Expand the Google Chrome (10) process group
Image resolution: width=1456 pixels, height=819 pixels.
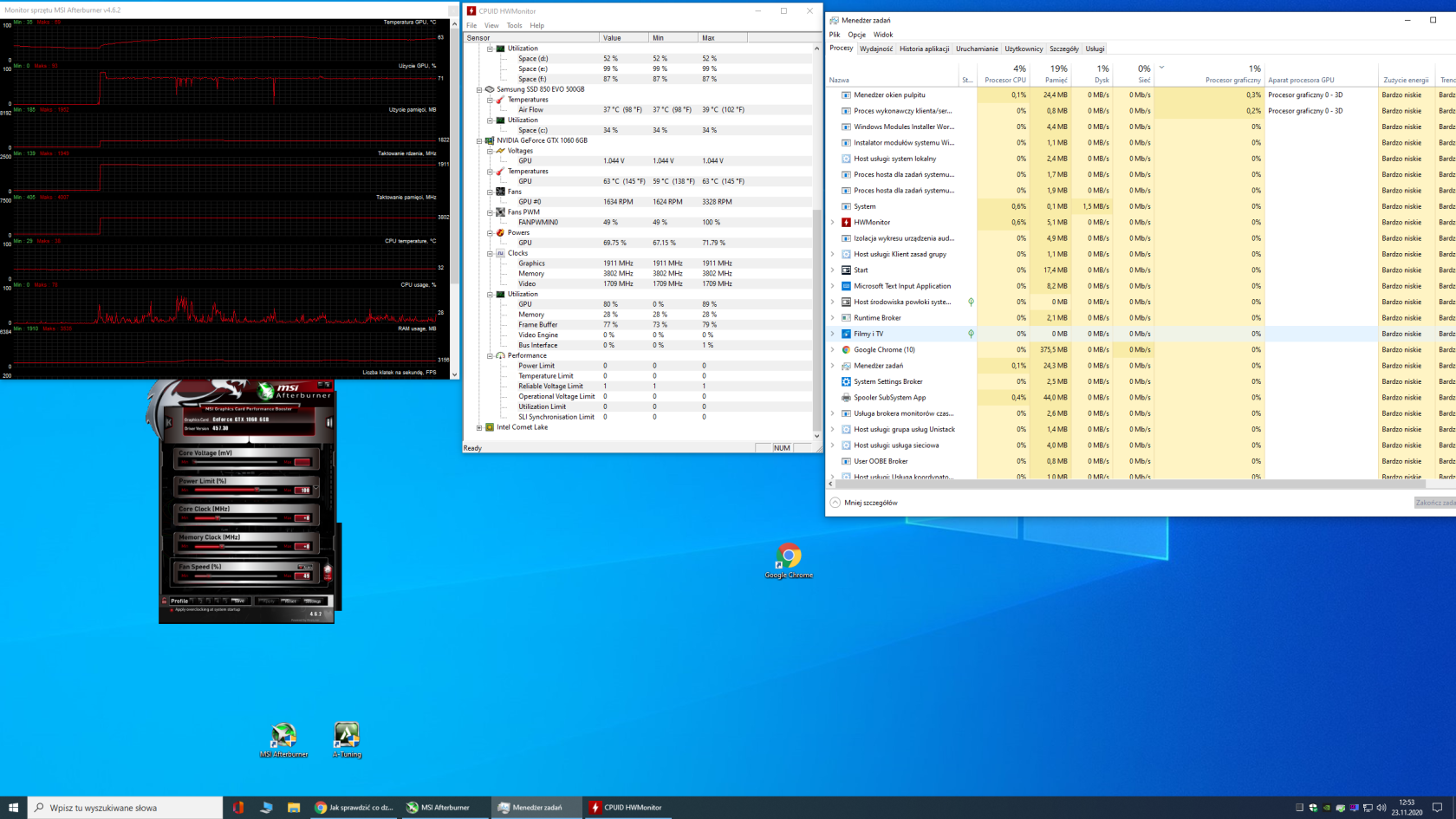[x=833, y=350]
